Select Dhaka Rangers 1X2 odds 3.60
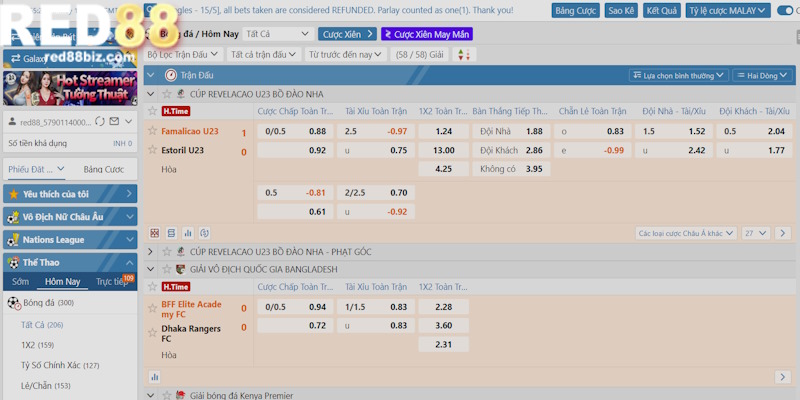The height and width of the screenshot is (400, 800). 444,325
